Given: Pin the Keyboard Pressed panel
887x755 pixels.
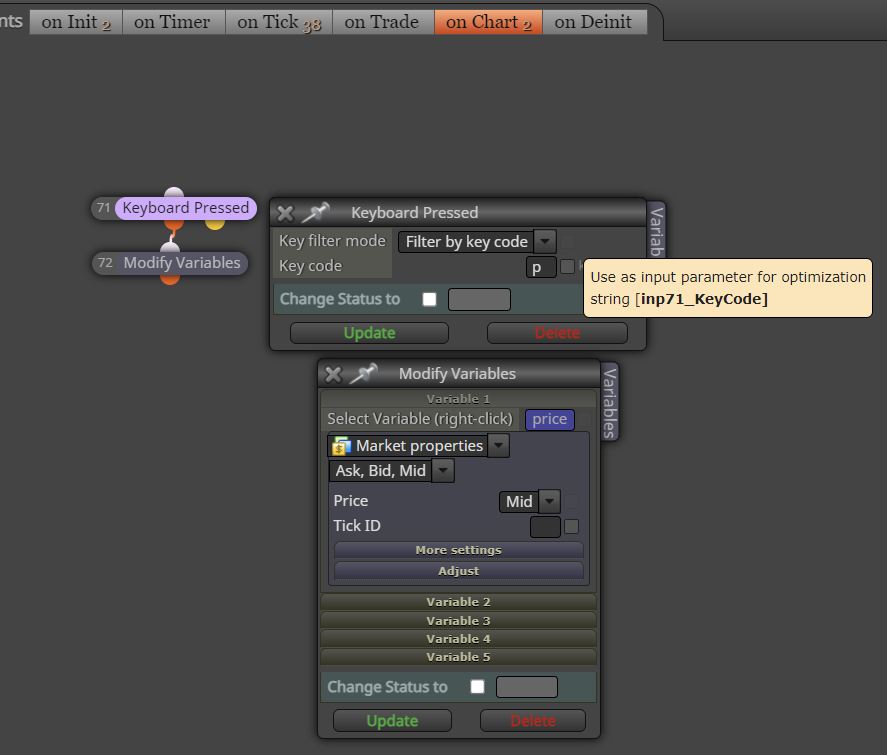Looking at the screenshot, I should [316, 213].
